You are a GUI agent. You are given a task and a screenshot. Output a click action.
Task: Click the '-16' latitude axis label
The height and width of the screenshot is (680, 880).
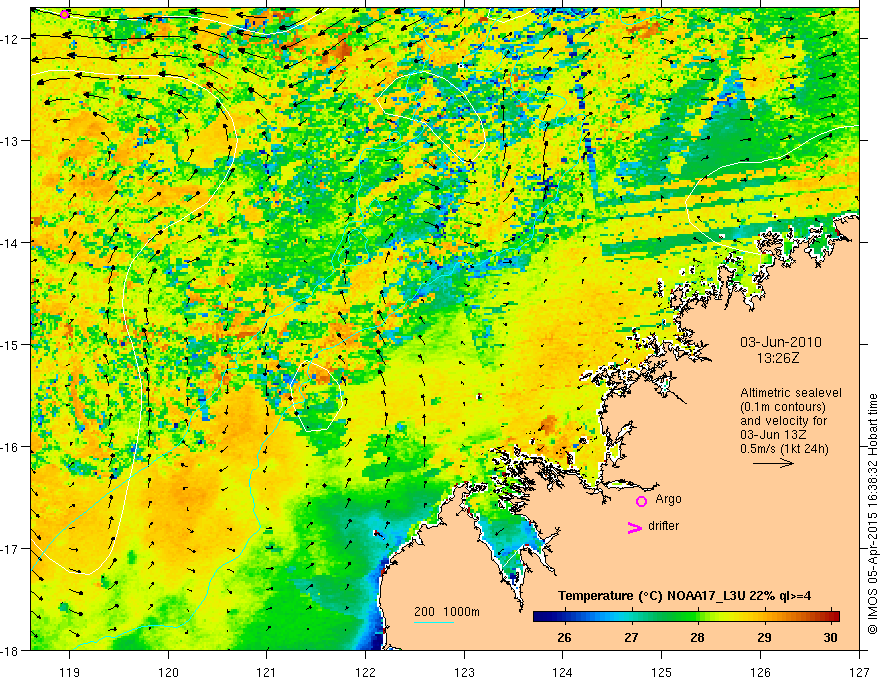coord(11,447)
